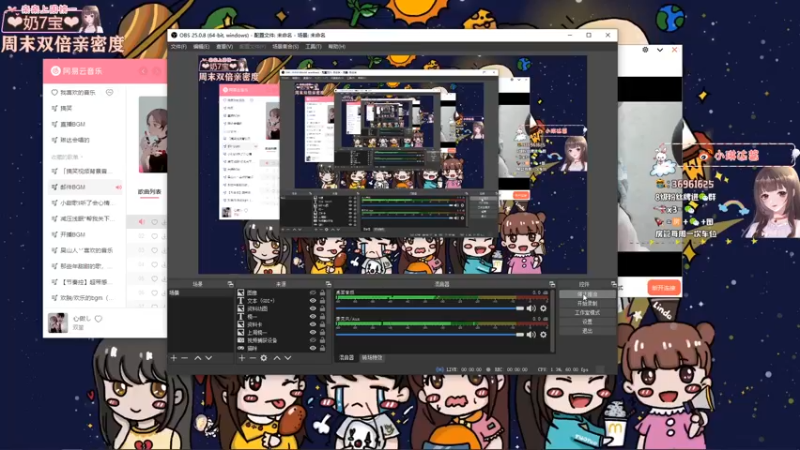Toggle the lock on the 视频捕获设备 source
The image size is (800, 450).
click(x=322, y=340)
